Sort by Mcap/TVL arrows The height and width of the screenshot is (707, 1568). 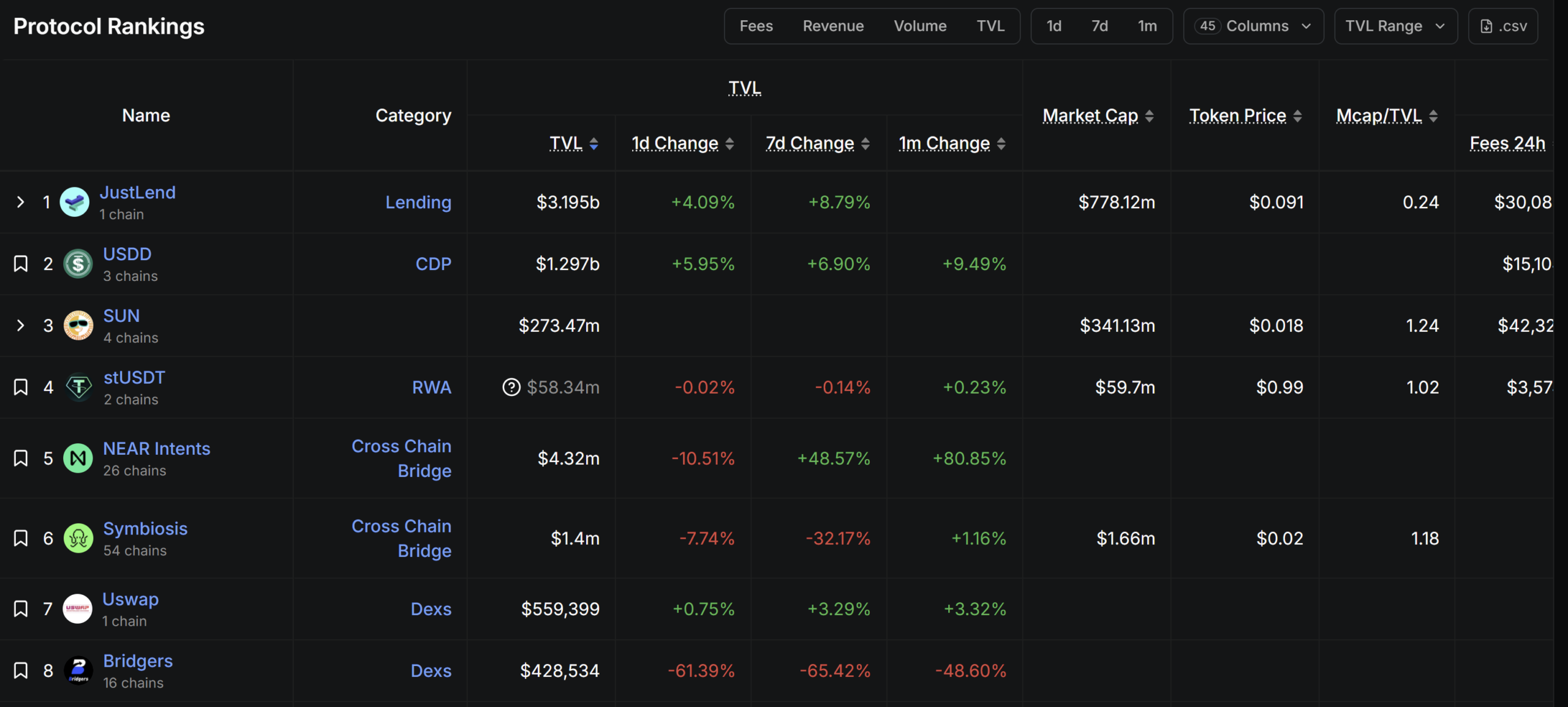click(x=1433, y=116)
